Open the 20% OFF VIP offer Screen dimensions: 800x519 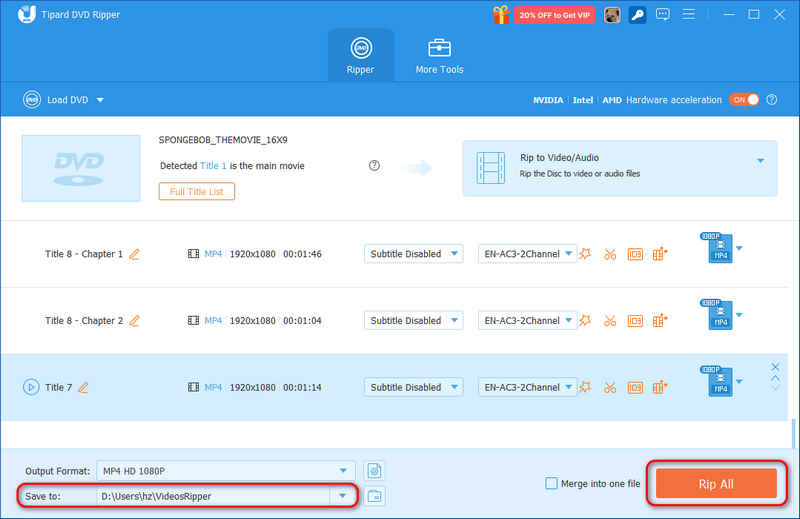(x=555, y=15)
